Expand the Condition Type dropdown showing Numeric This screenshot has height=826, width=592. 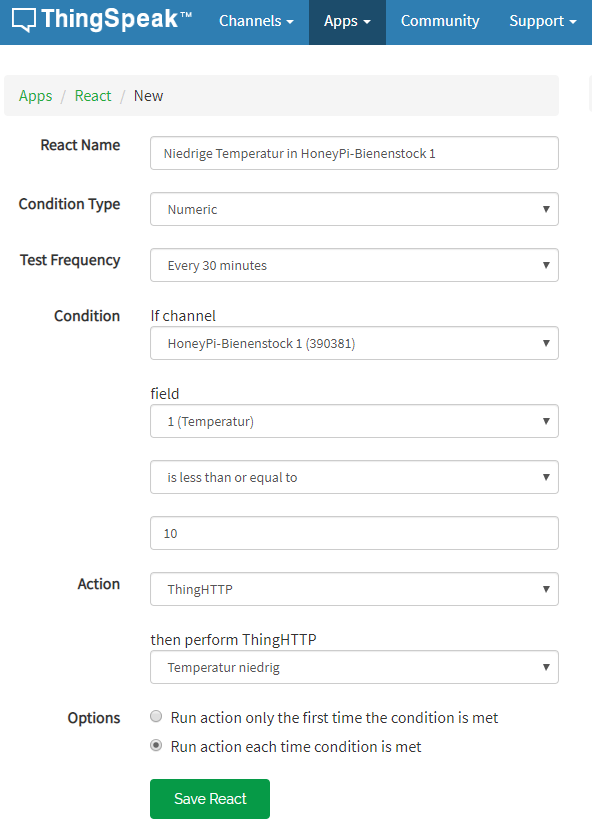(x=354, y=209)
